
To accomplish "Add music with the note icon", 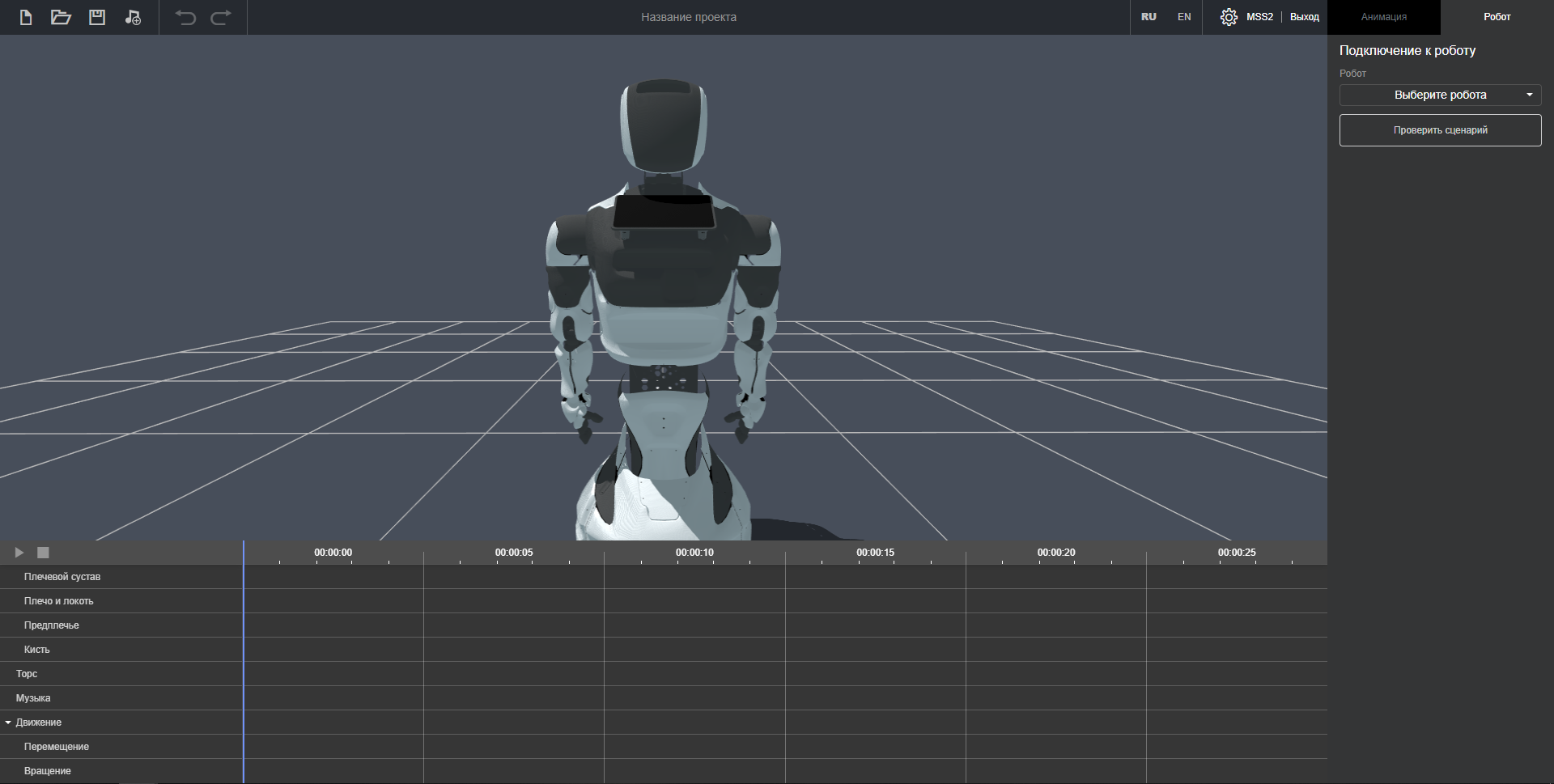I will pos(133,17).
